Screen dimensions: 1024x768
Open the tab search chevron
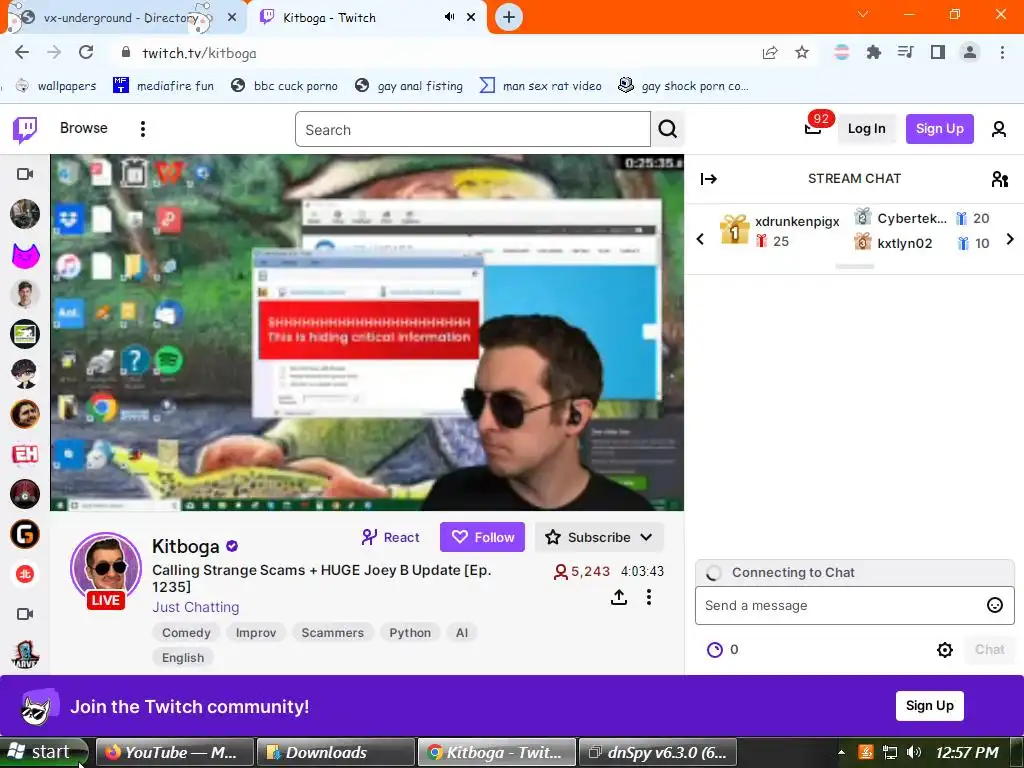coord(863,14)
